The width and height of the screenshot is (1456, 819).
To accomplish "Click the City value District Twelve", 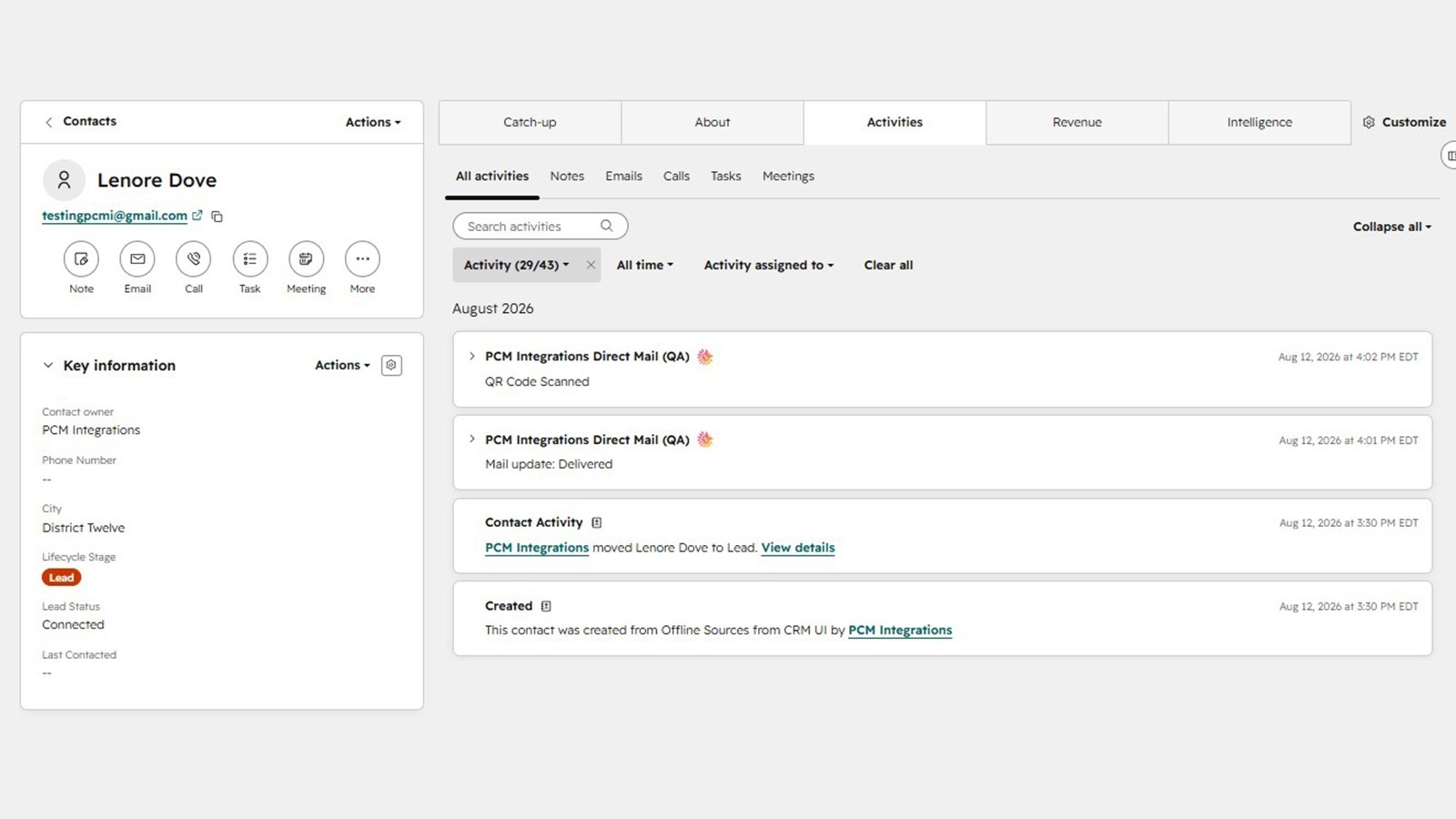I will (x=84, y=528).
